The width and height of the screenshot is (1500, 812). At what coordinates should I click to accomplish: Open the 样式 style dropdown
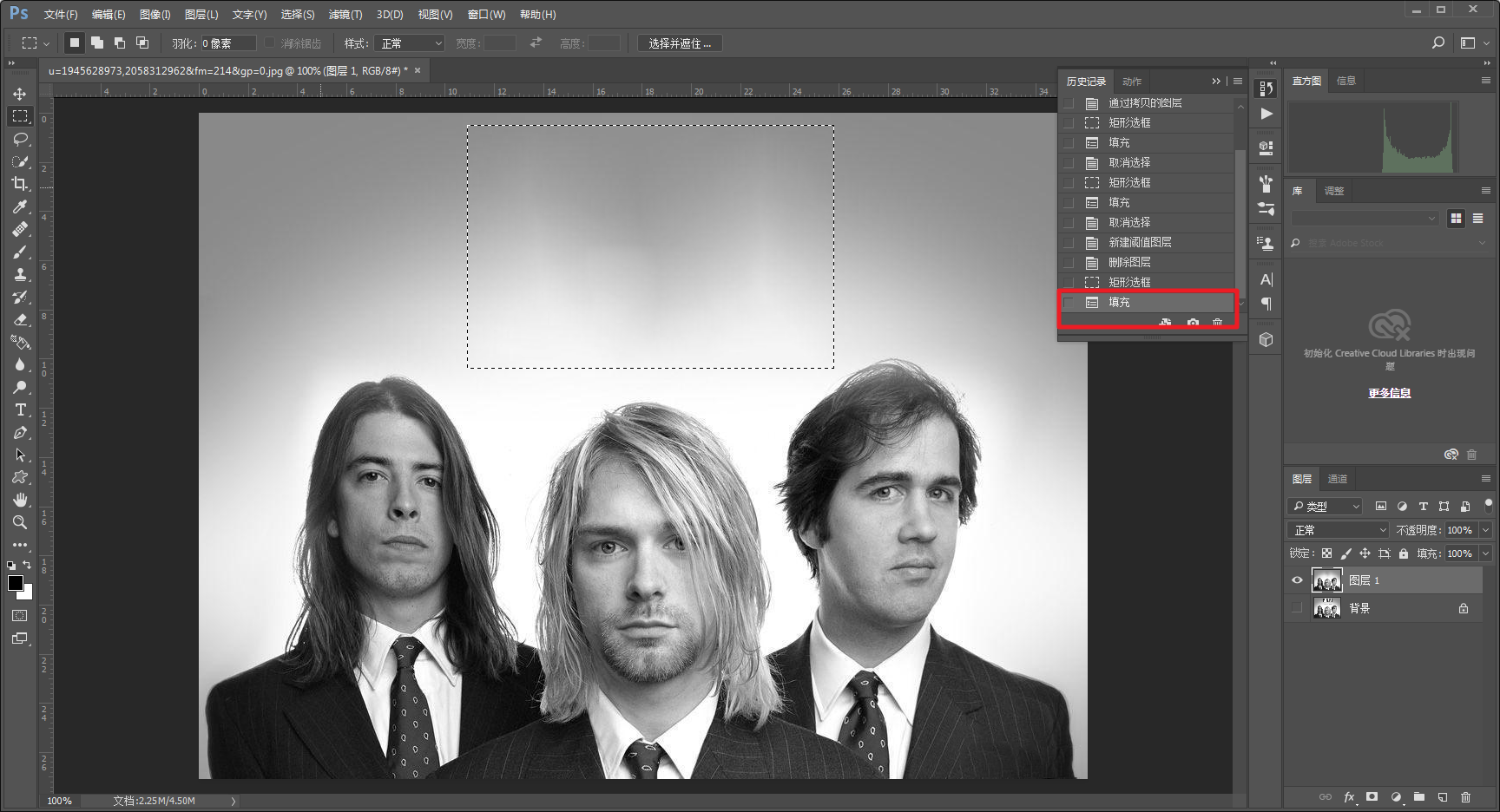[x=411, y=43]
